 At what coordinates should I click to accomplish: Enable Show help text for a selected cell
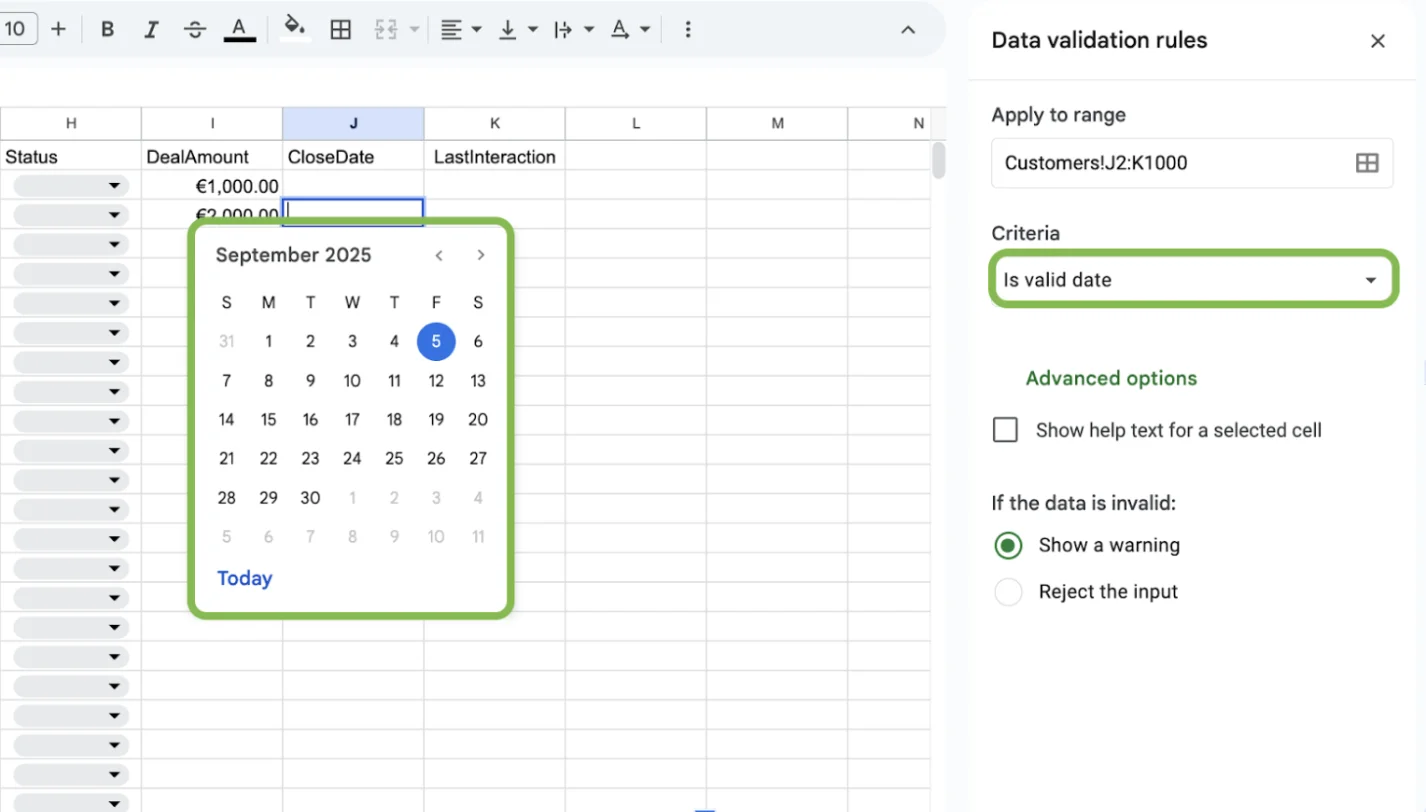(1005, 429)
